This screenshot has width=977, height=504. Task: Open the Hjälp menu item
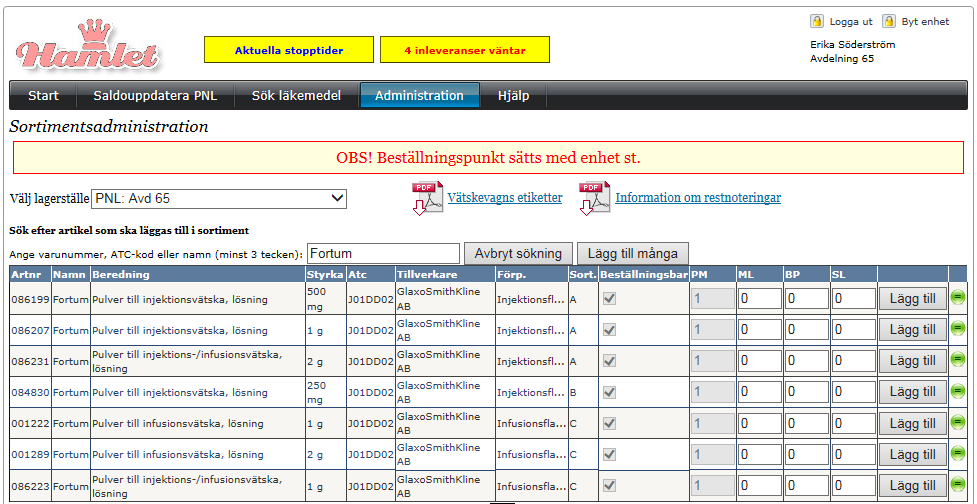tap(513, 96)
